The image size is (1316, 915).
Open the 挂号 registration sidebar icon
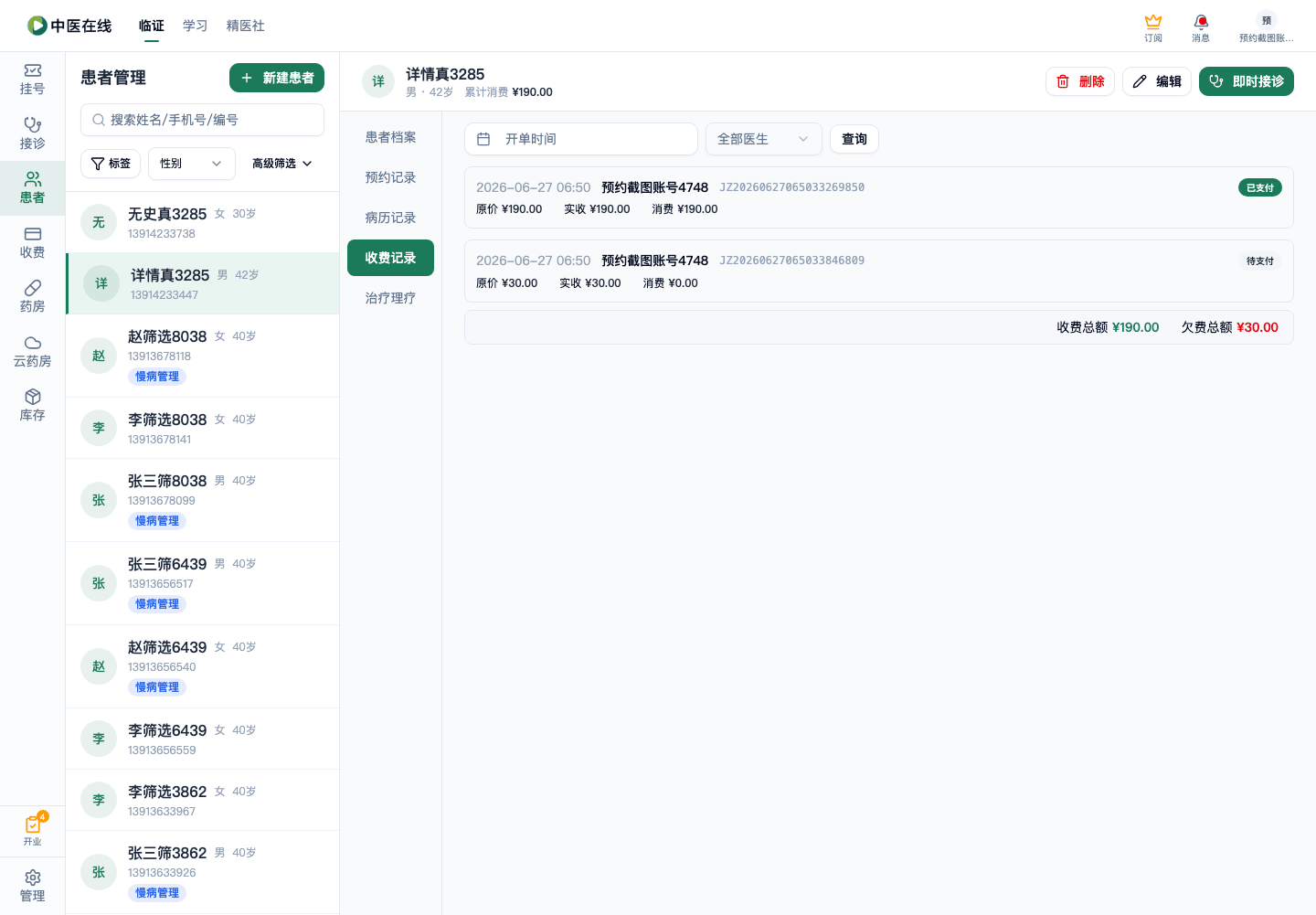pos(32,80)
